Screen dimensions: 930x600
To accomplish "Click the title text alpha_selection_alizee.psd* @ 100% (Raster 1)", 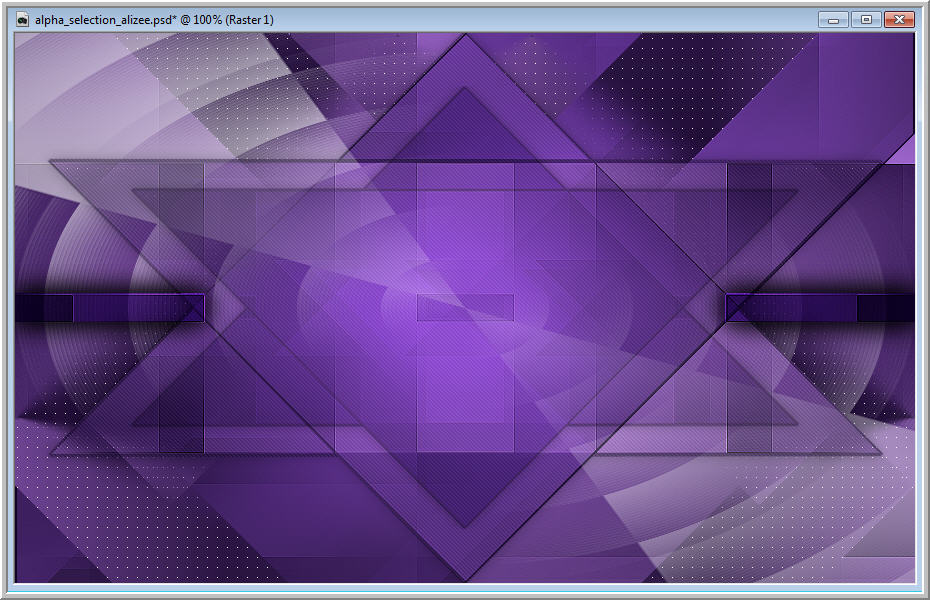I will click(154, 20).
